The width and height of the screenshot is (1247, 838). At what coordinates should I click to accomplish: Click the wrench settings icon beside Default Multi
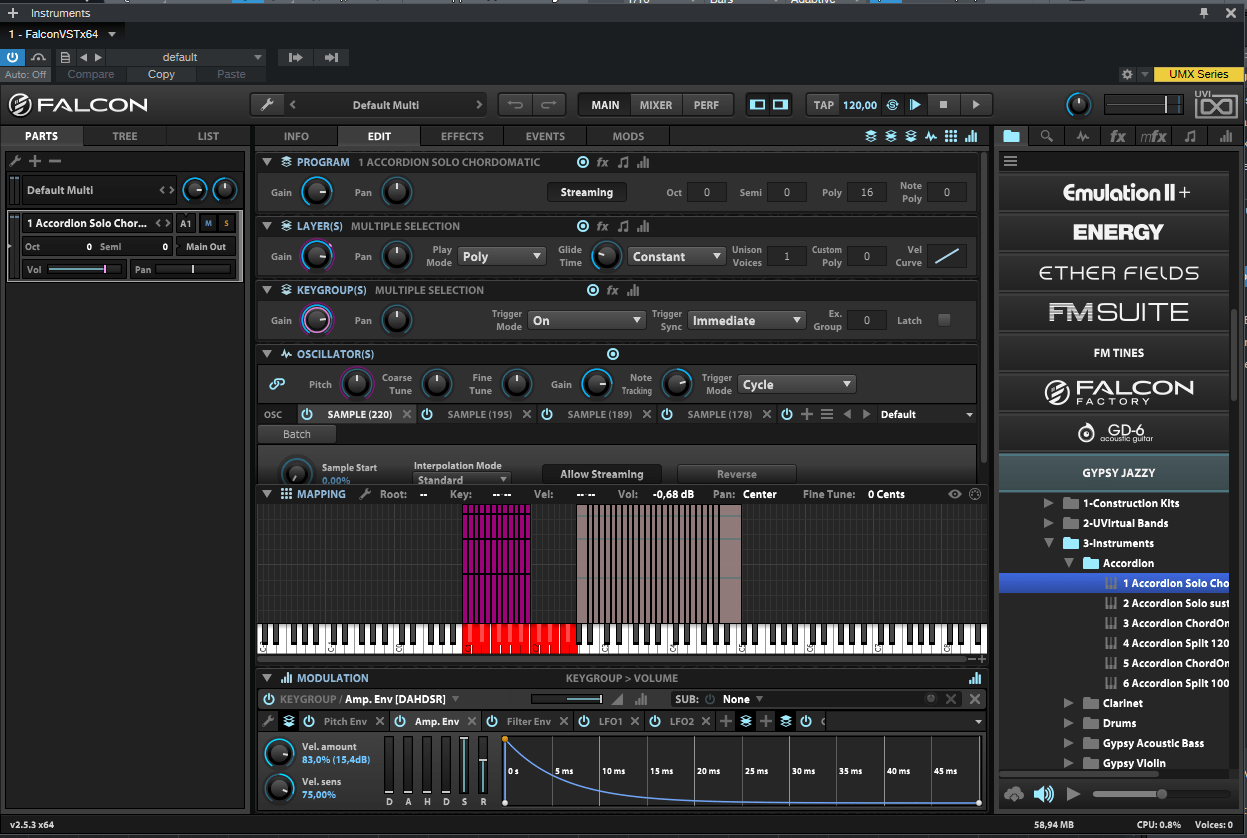[x=267, y=105]
